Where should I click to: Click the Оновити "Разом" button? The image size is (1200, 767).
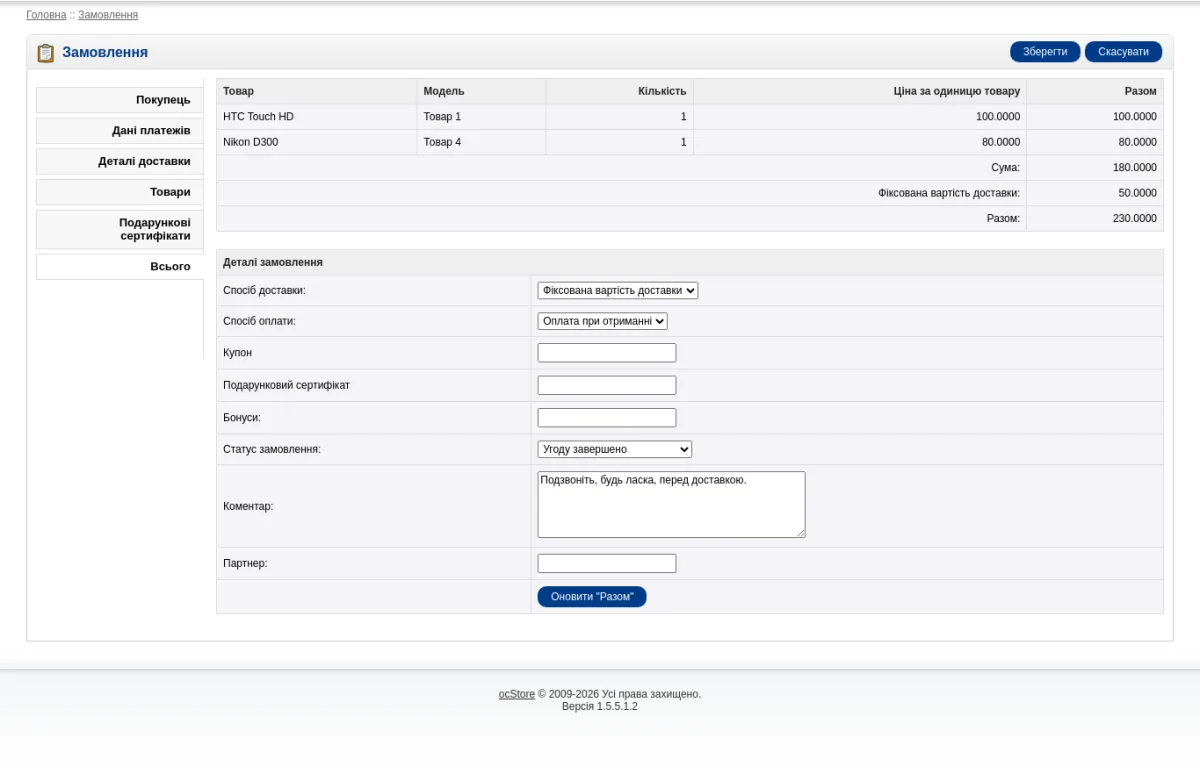coord(592,597)
